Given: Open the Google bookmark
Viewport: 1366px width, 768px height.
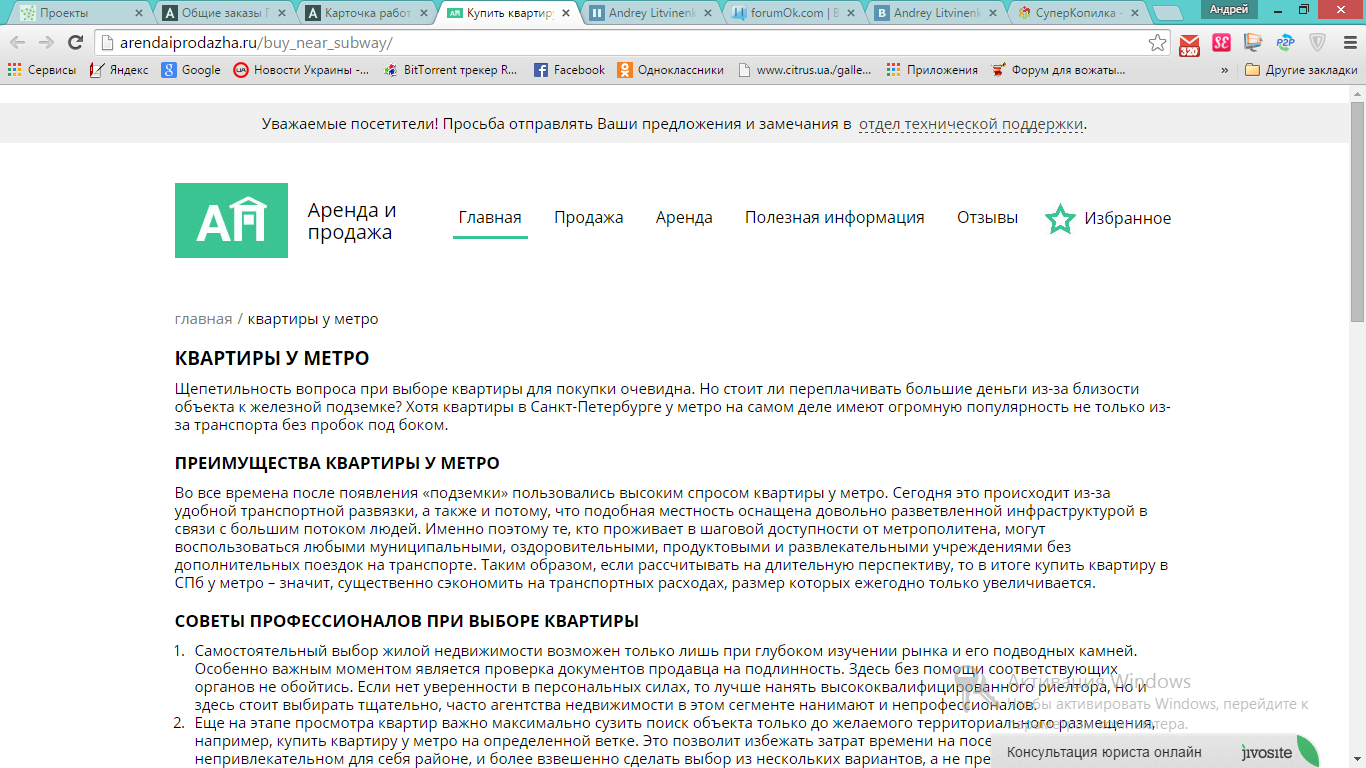Looking at the screenshot, I should [191, 70].
